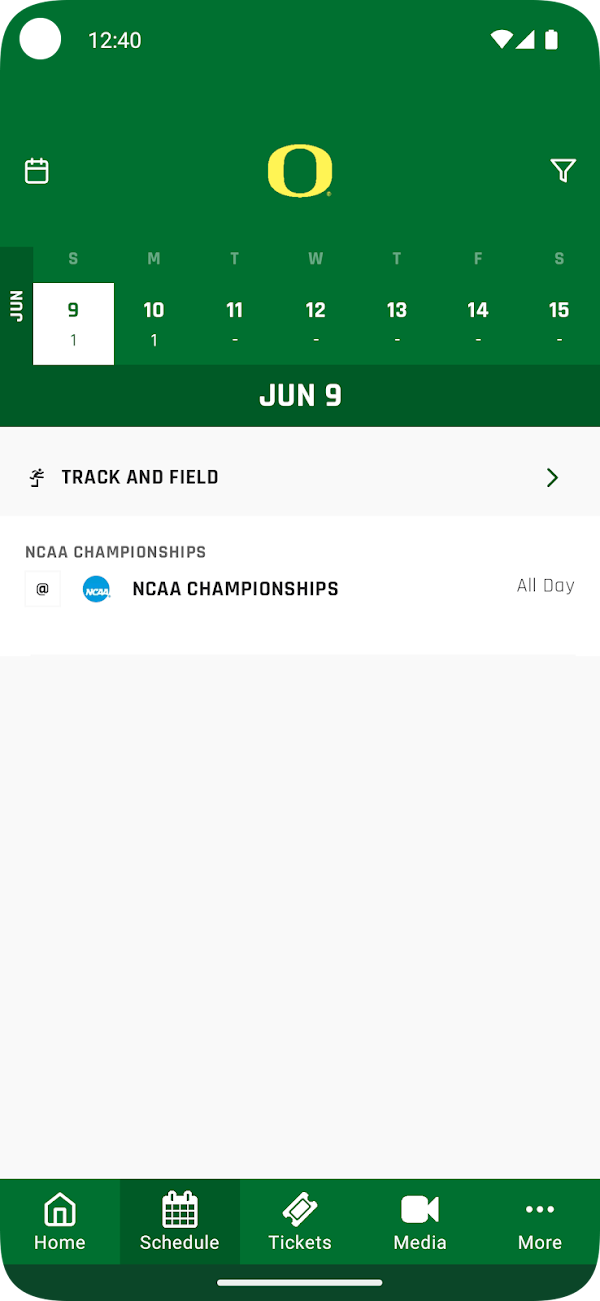
Task: Tap the track and field runner icon
Action: 37,477
